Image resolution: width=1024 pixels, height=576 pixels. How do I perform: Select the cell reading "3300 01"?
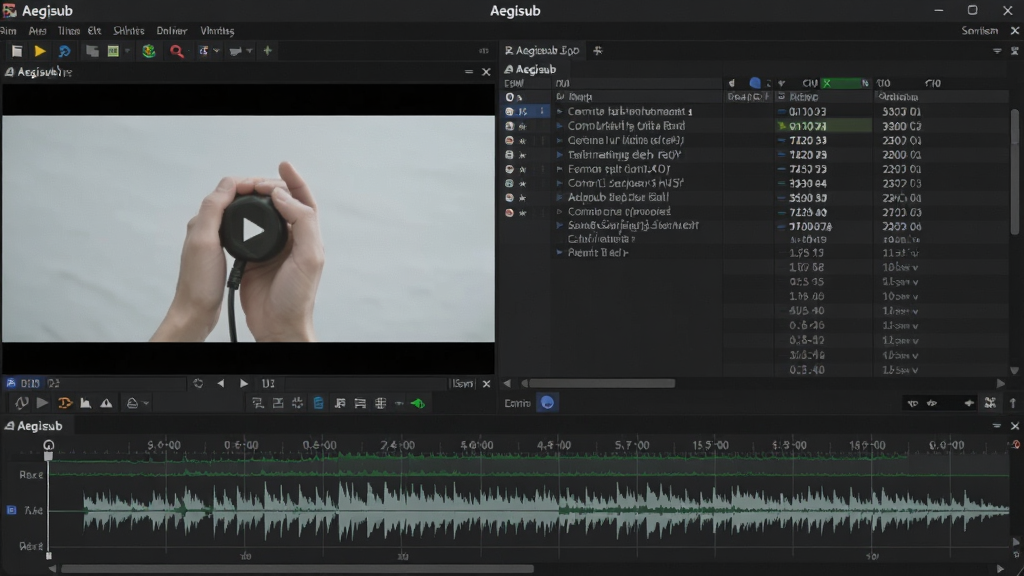click(901, 112)
